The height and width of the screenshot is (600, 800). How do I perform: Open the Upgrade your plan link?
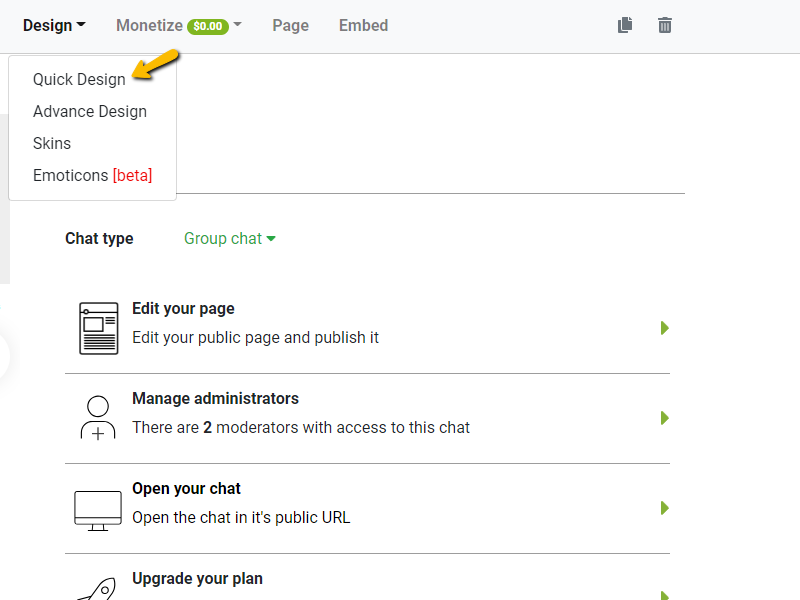tap(197, 579)
